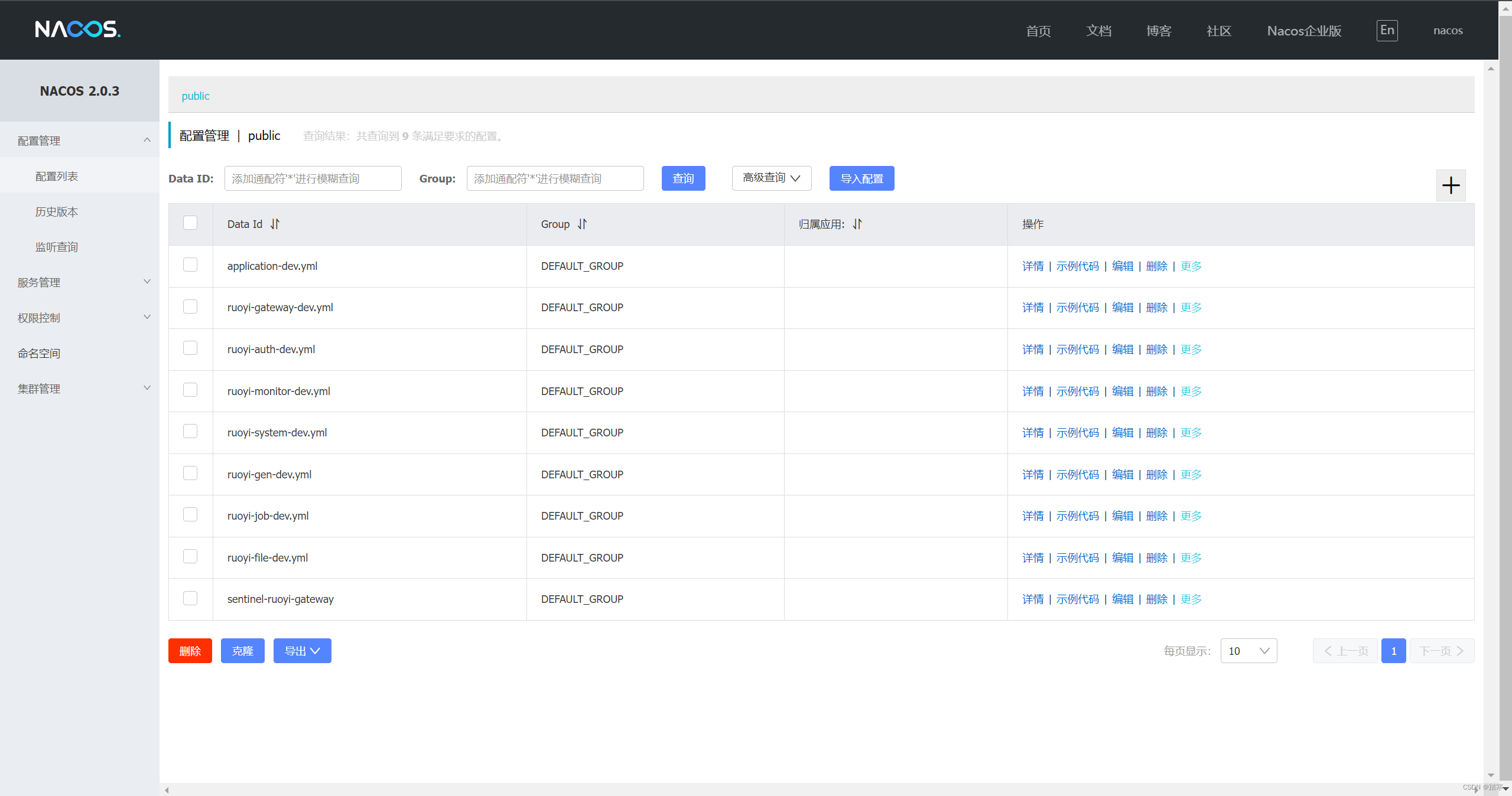
Task: Open 博客 in the top navigation
Action: click(1159, 31)
